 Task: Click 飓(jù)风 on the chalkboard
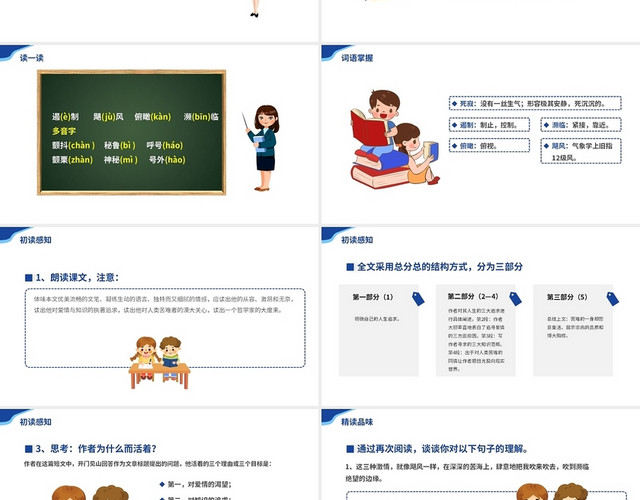click(108, 117)
